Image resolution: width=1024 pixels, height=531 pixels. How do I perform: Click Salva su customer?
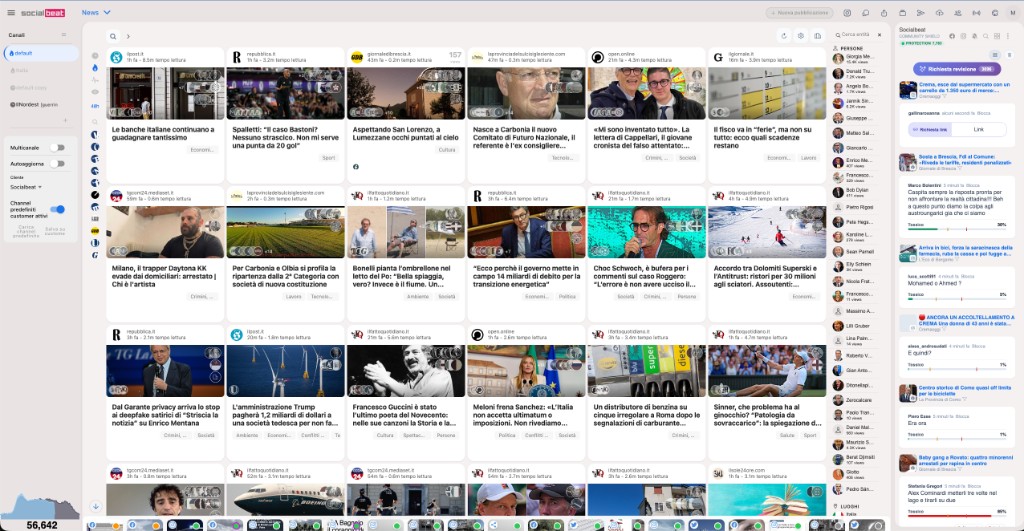coord(55,231)
